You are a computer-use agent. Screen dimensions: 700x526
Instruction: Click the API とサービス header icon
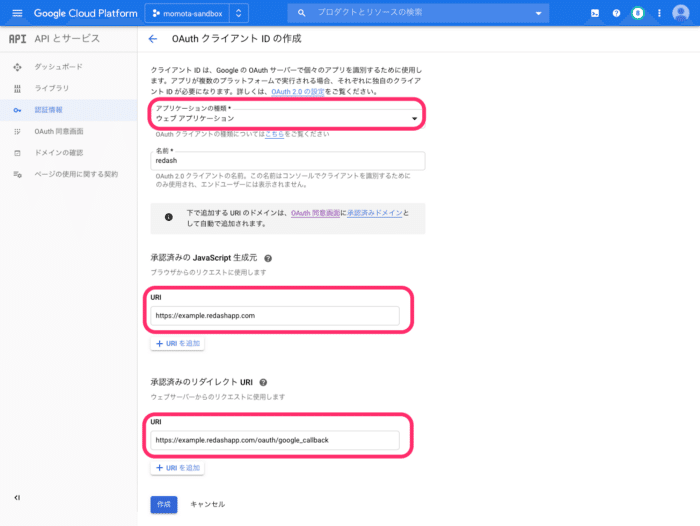click(x=17, y=39)
